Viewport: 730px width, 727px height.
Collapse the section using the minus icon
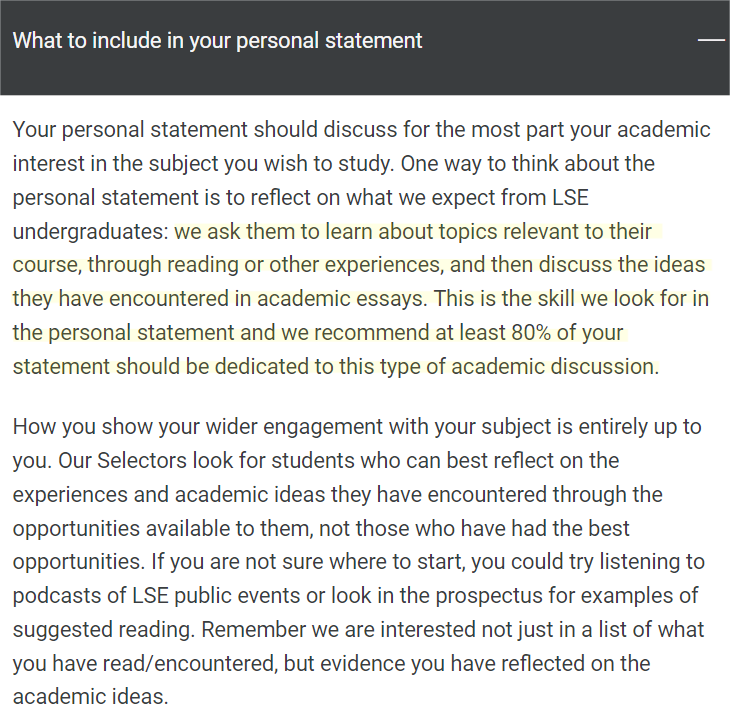point(711,40)
